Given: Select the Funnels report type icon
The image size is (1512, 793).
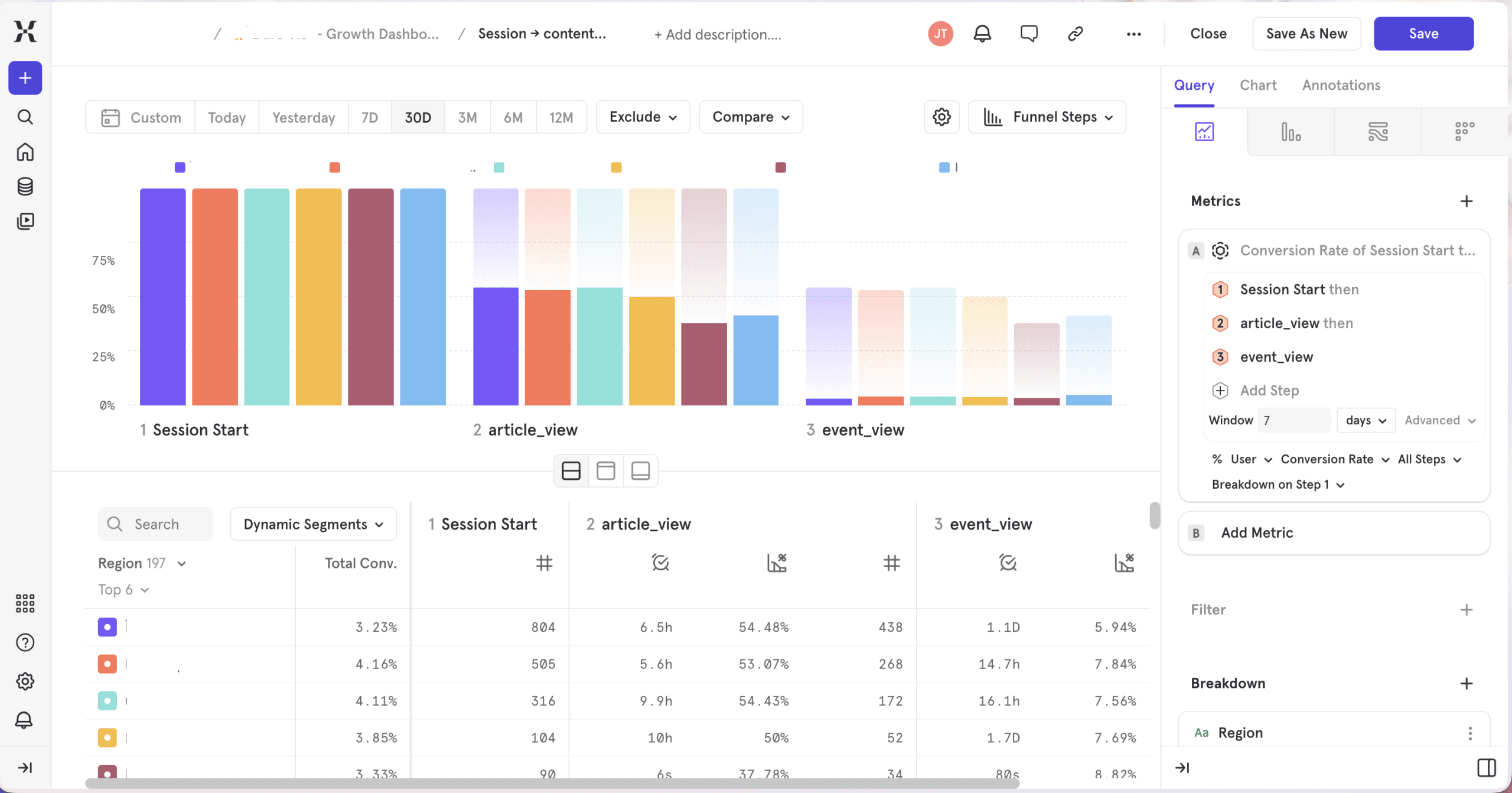Looking at the screenshot, I should tap(1291, 132).
